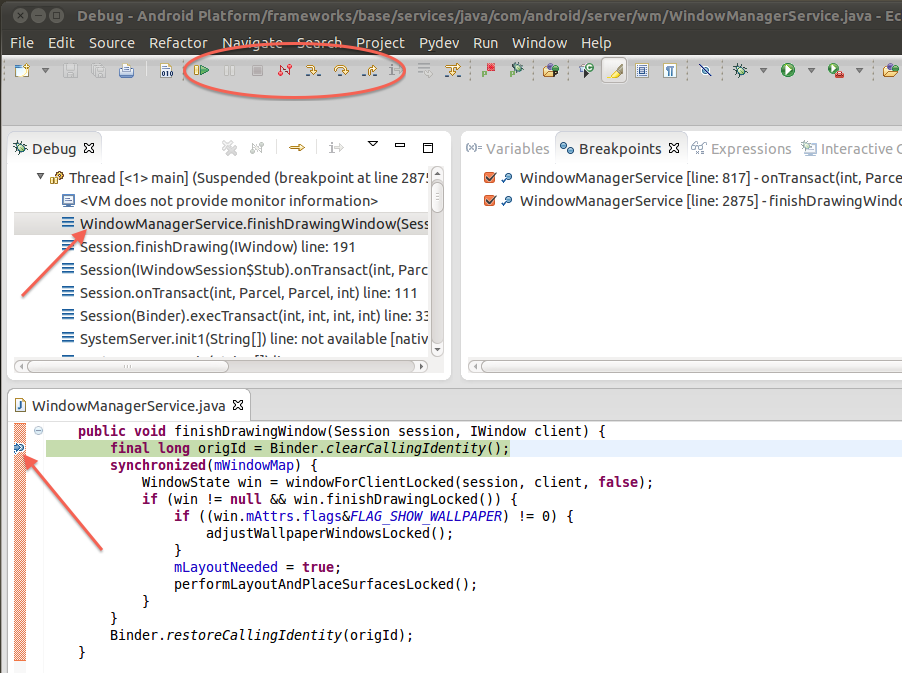Select Session.finishDrawing(IWindow) line 191 frame
Viewport: 902px width, 673px height.
tap(217, 247)
